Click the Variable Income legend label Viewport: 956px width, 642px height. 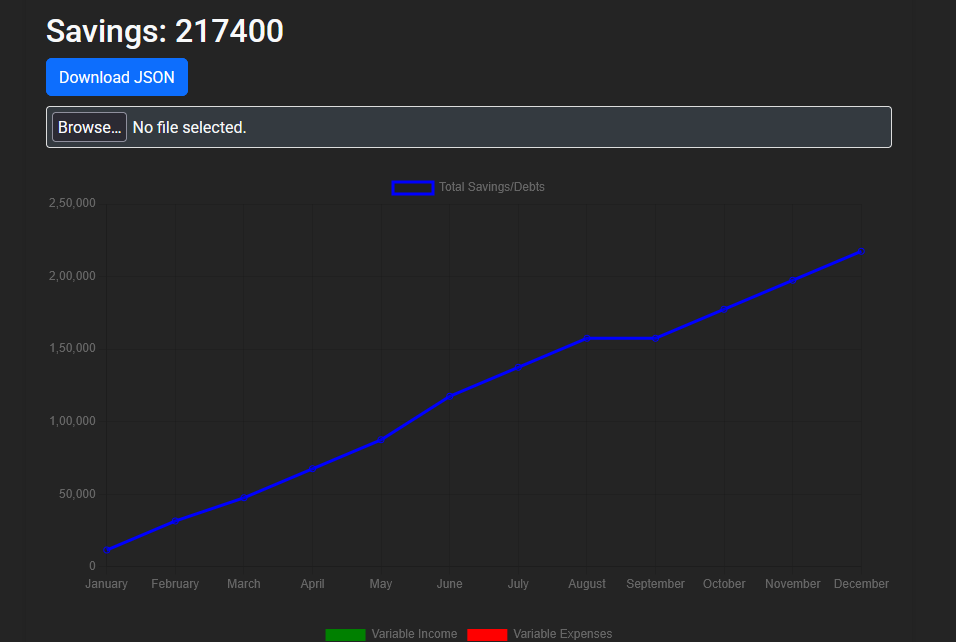(x=415, y=634)
